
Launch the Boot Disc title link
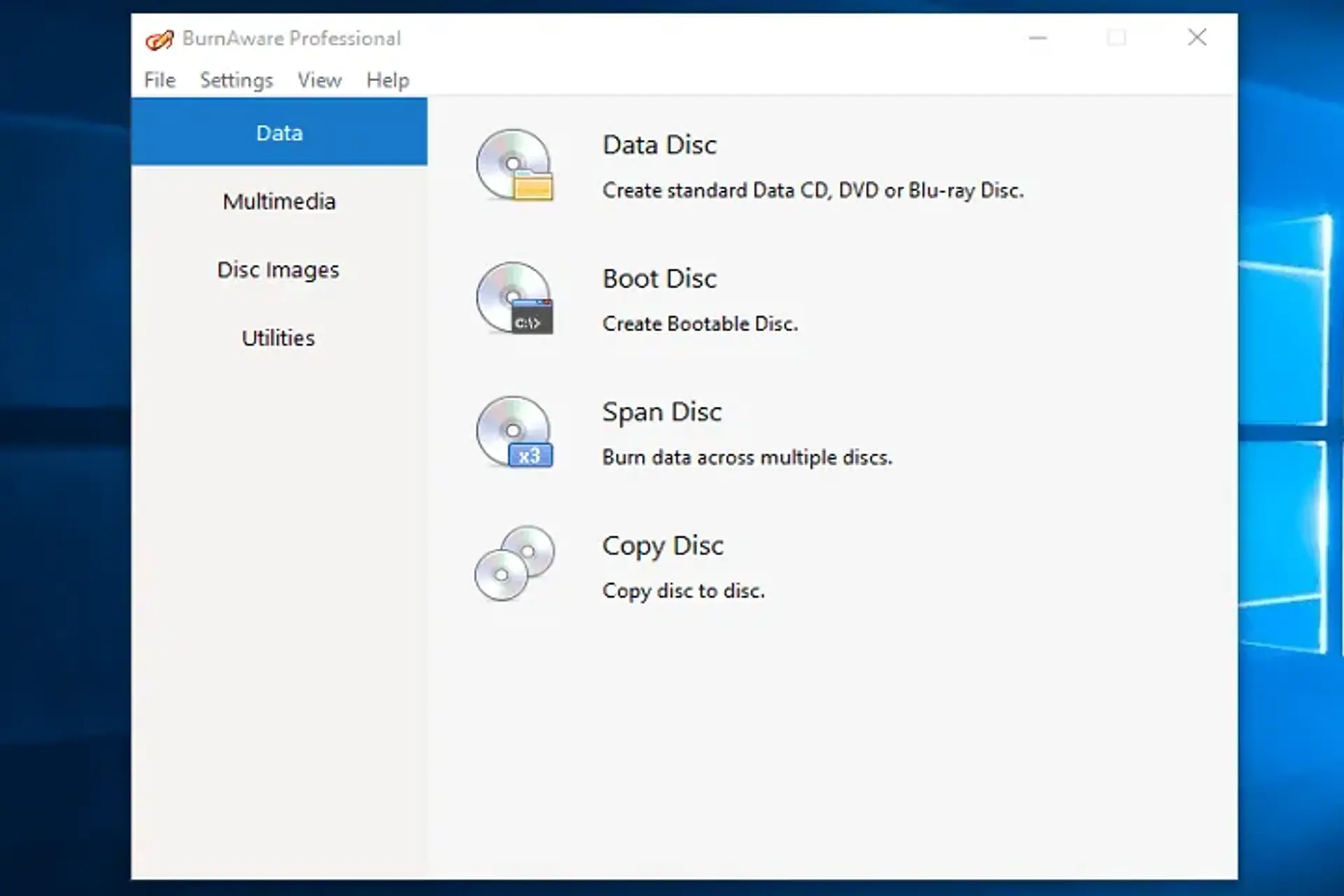tap(659, 279)
